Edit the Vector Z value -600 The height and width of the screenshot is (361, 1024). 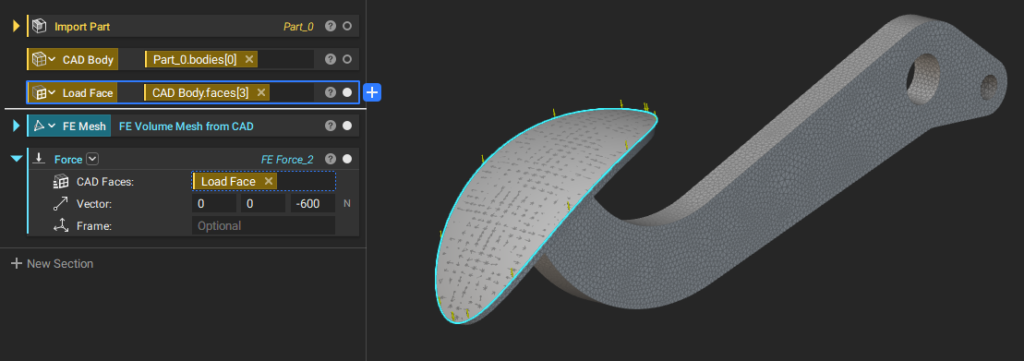point(313,204)
